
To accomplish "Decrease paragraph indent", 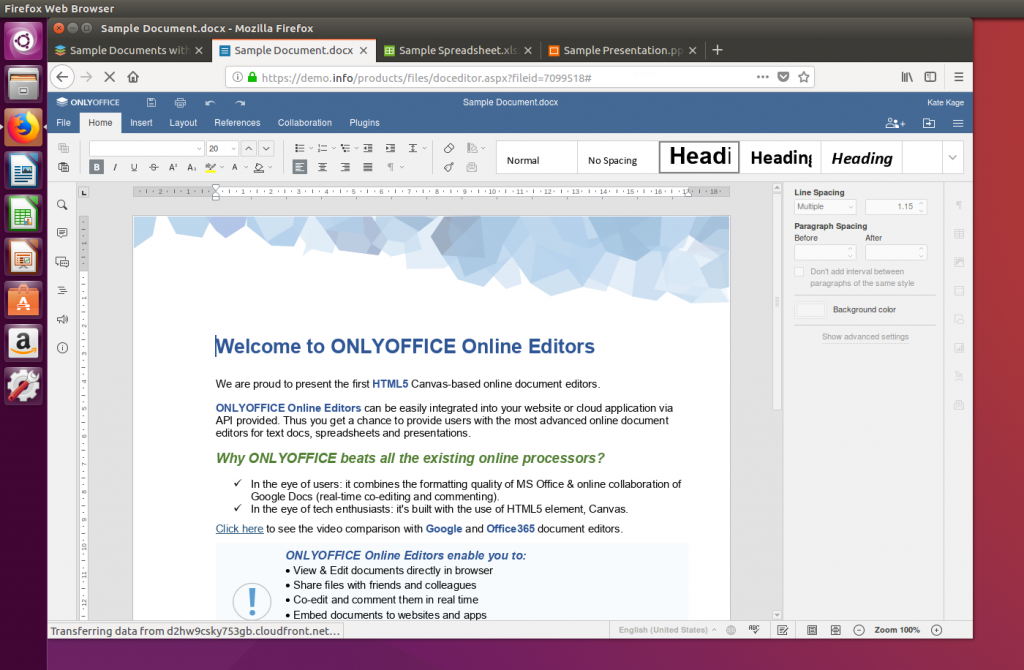I will click(x=368, y=148).
